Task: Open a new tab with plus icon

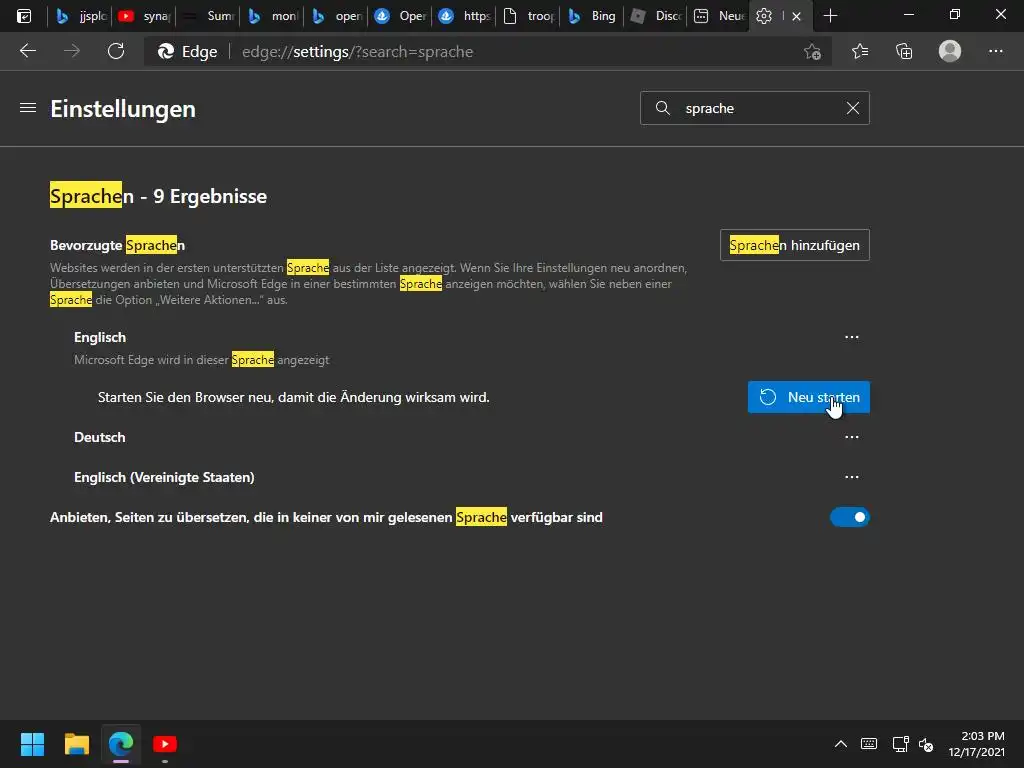Action: (x=830, y=16)
